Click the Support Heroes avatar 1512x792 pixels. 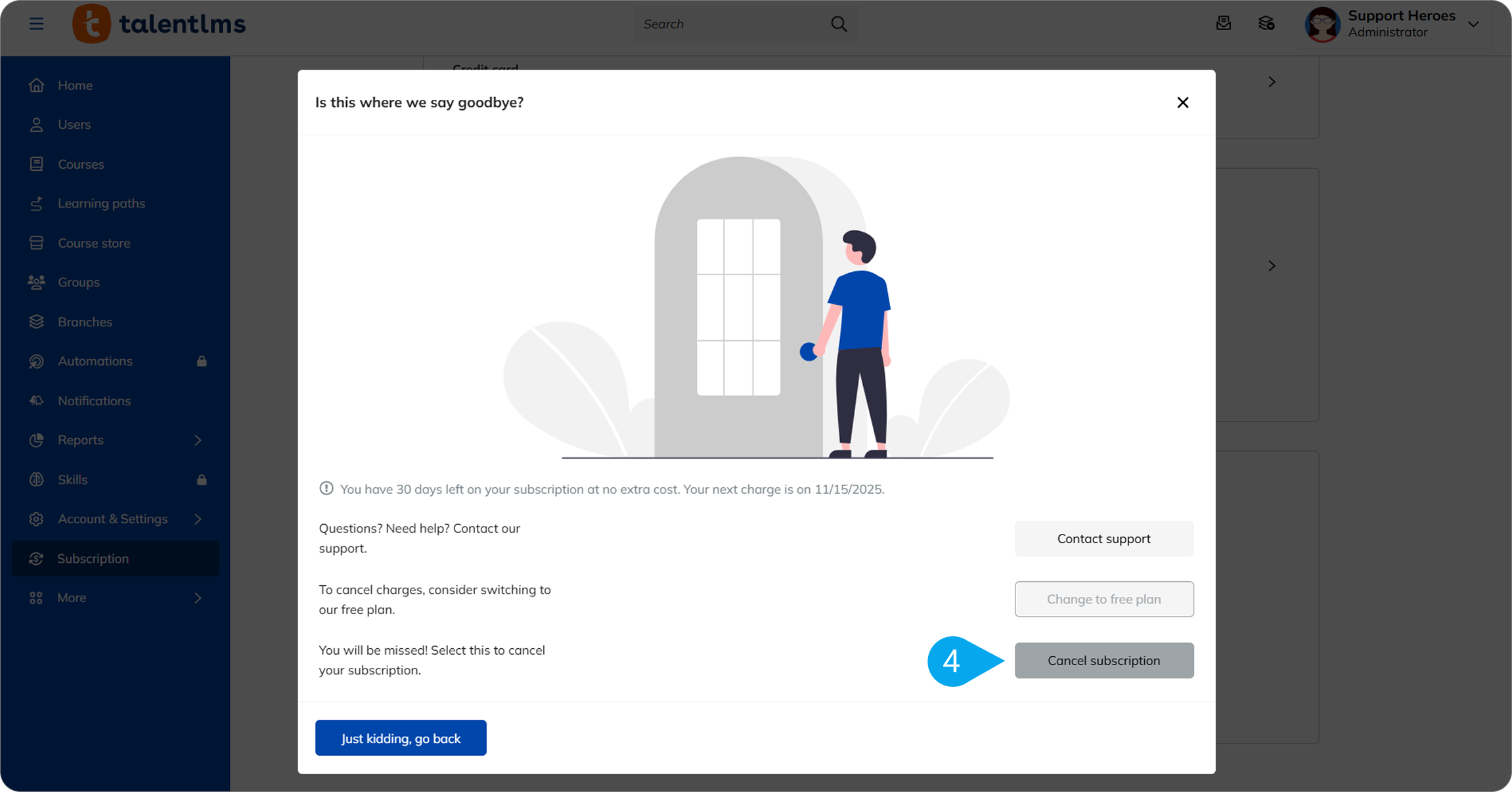[x=1322, y=24]
